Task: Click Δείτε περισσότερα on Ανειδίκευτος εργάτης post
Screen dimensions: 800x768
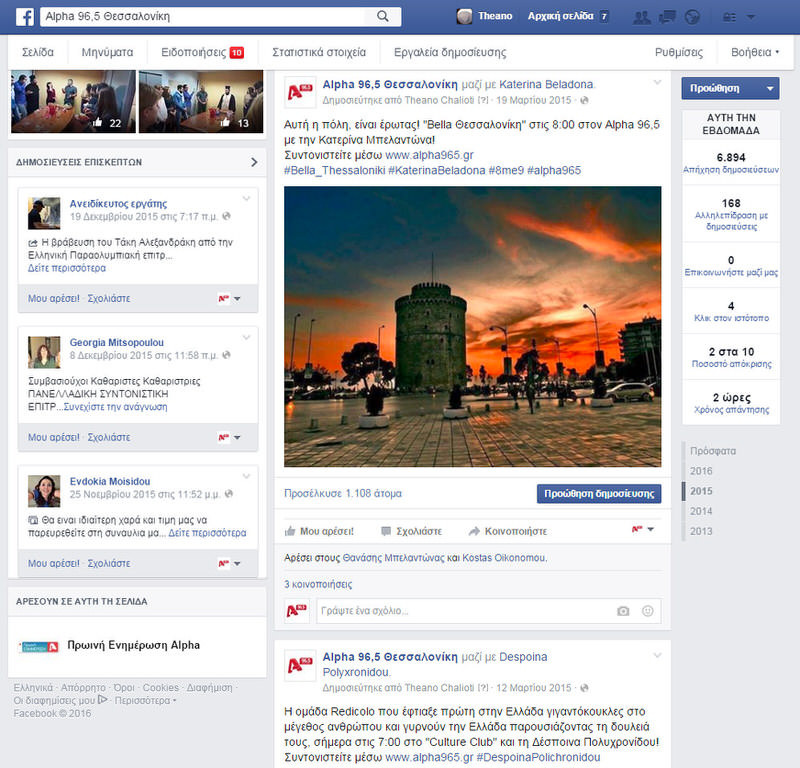Action: coord(67,268)
